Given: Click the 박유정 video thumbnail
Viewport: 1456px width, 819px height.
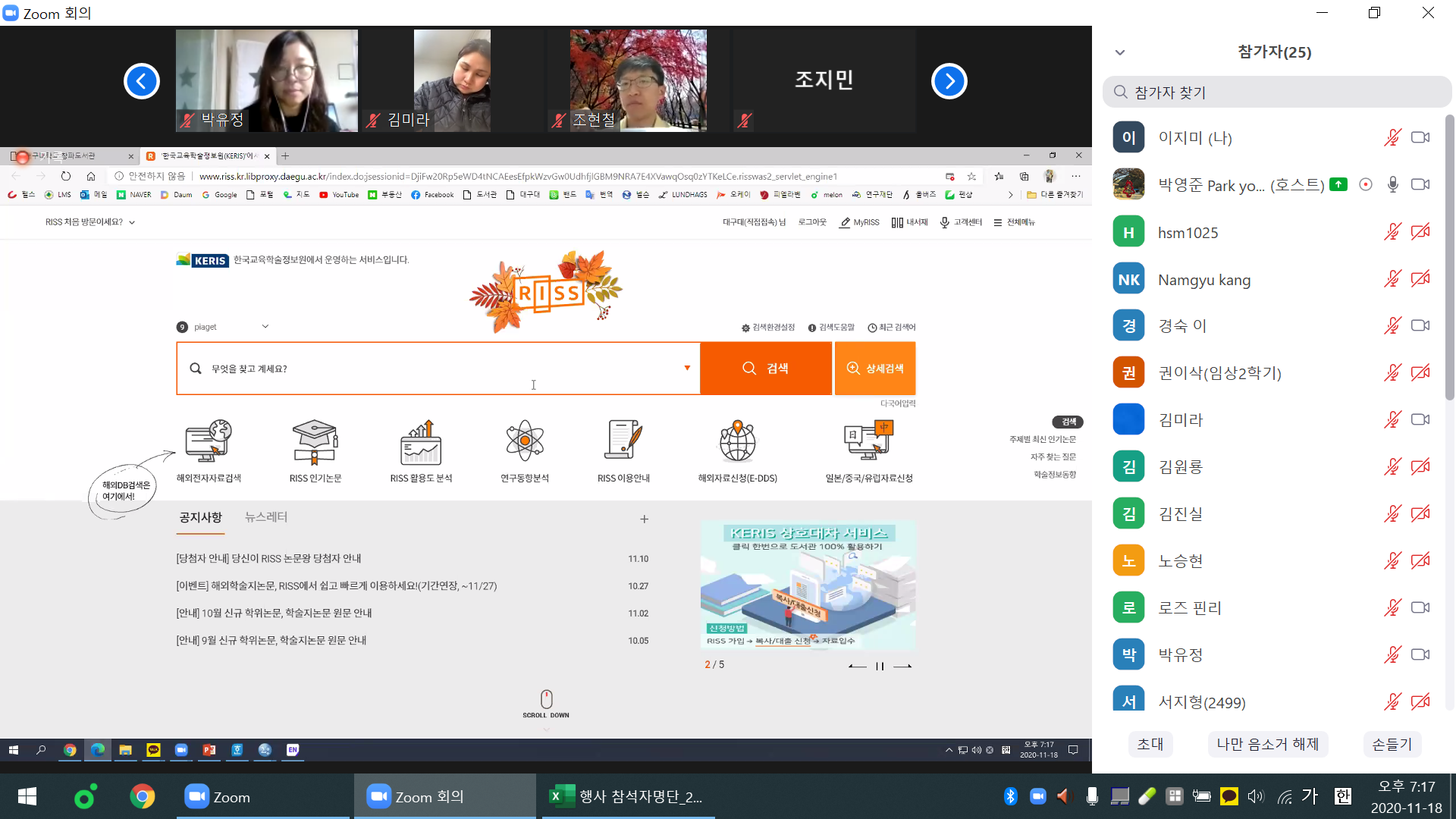Looking at the screenshot, I should pos(266,80).
